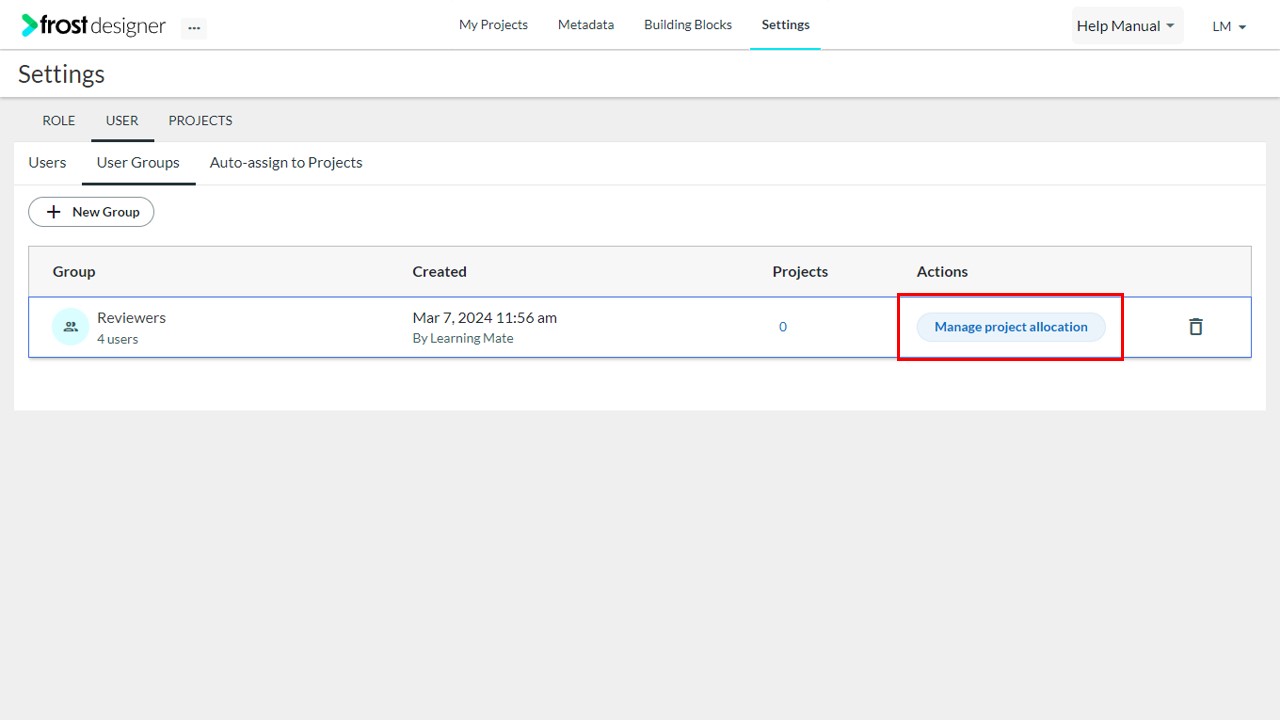The image size is (1280, 720).
Task: Click Manage project allocation button
Action: tap(1011, 327)
